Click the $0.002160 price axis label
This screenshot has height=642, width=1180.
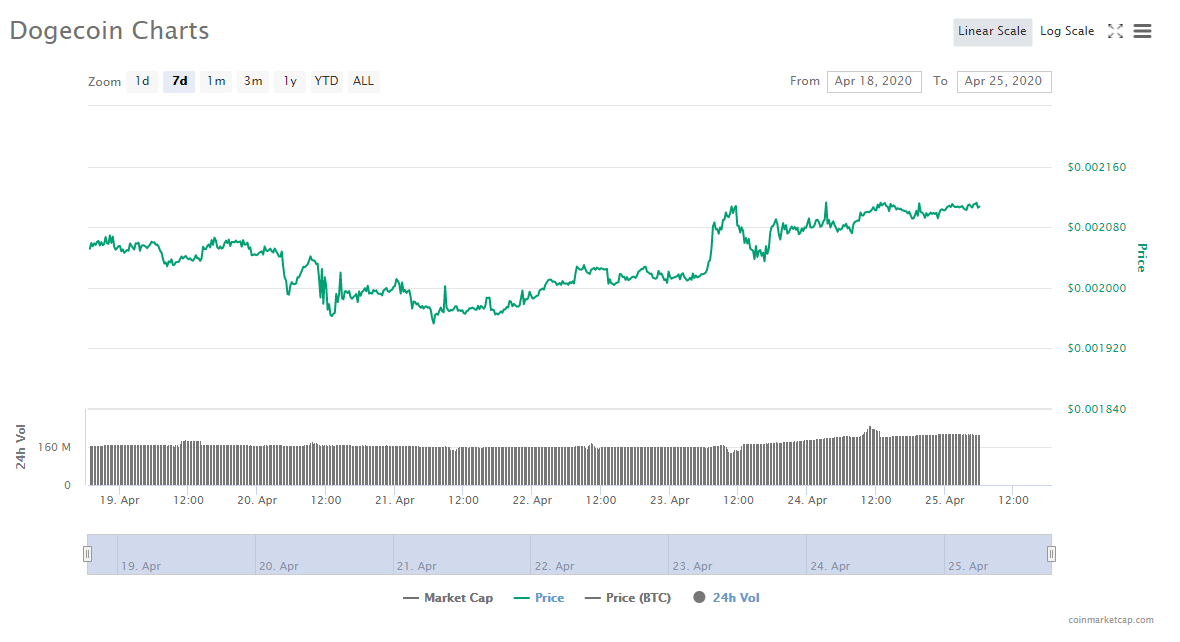(1096, 167)
